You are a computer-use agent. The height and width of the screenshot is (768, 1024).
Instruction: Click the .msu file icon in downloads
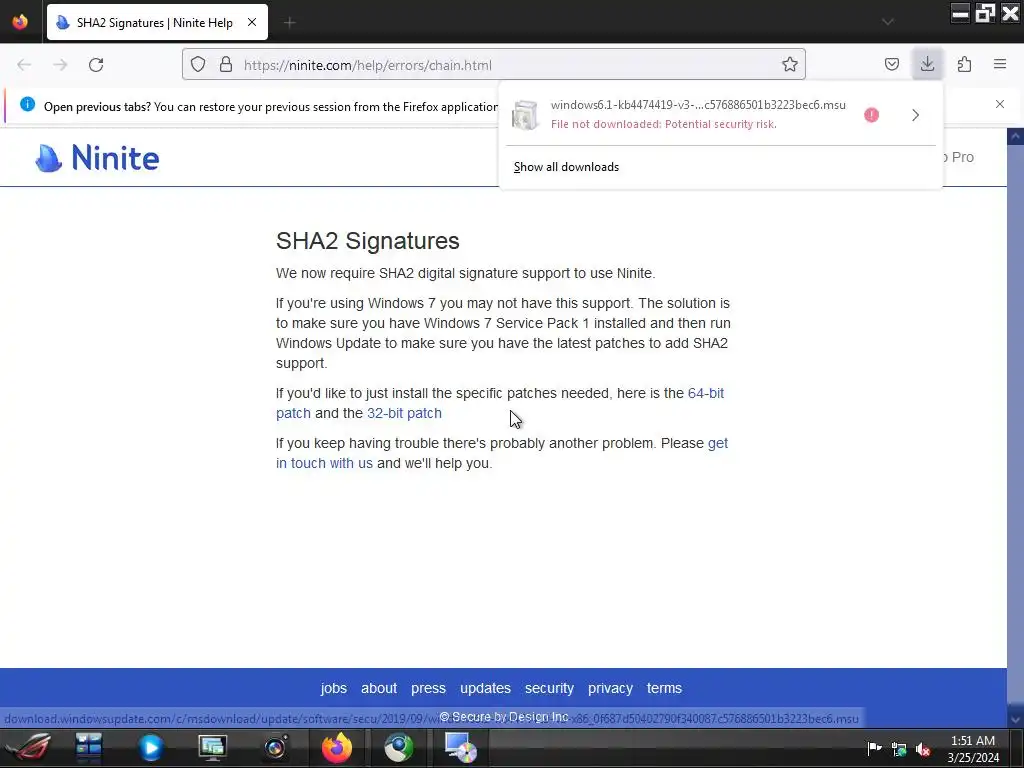(x=525, y=115)
